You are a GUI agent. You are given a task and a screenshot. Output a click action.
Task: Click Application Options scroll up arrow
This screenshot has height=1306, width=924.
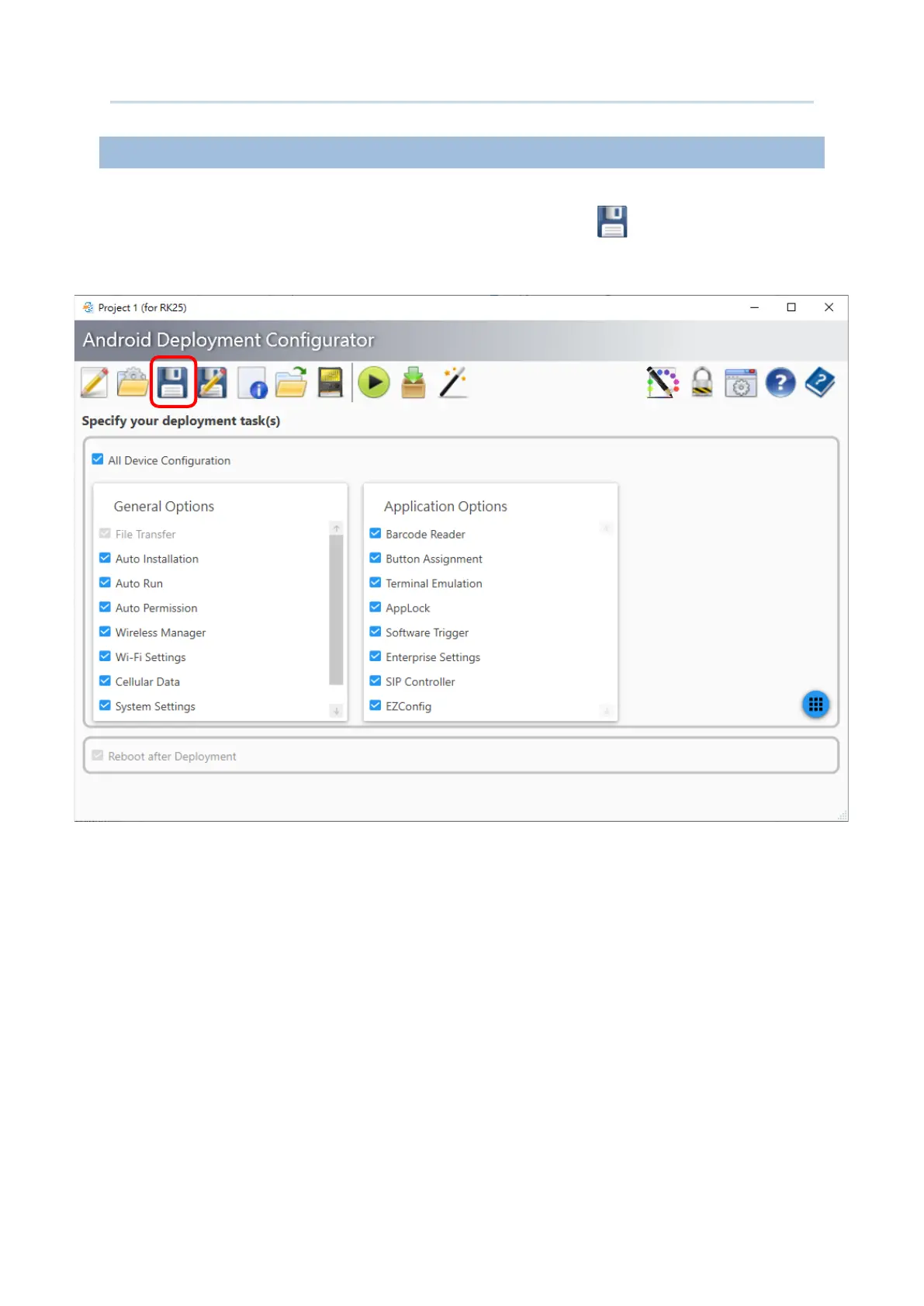(607, 528)
